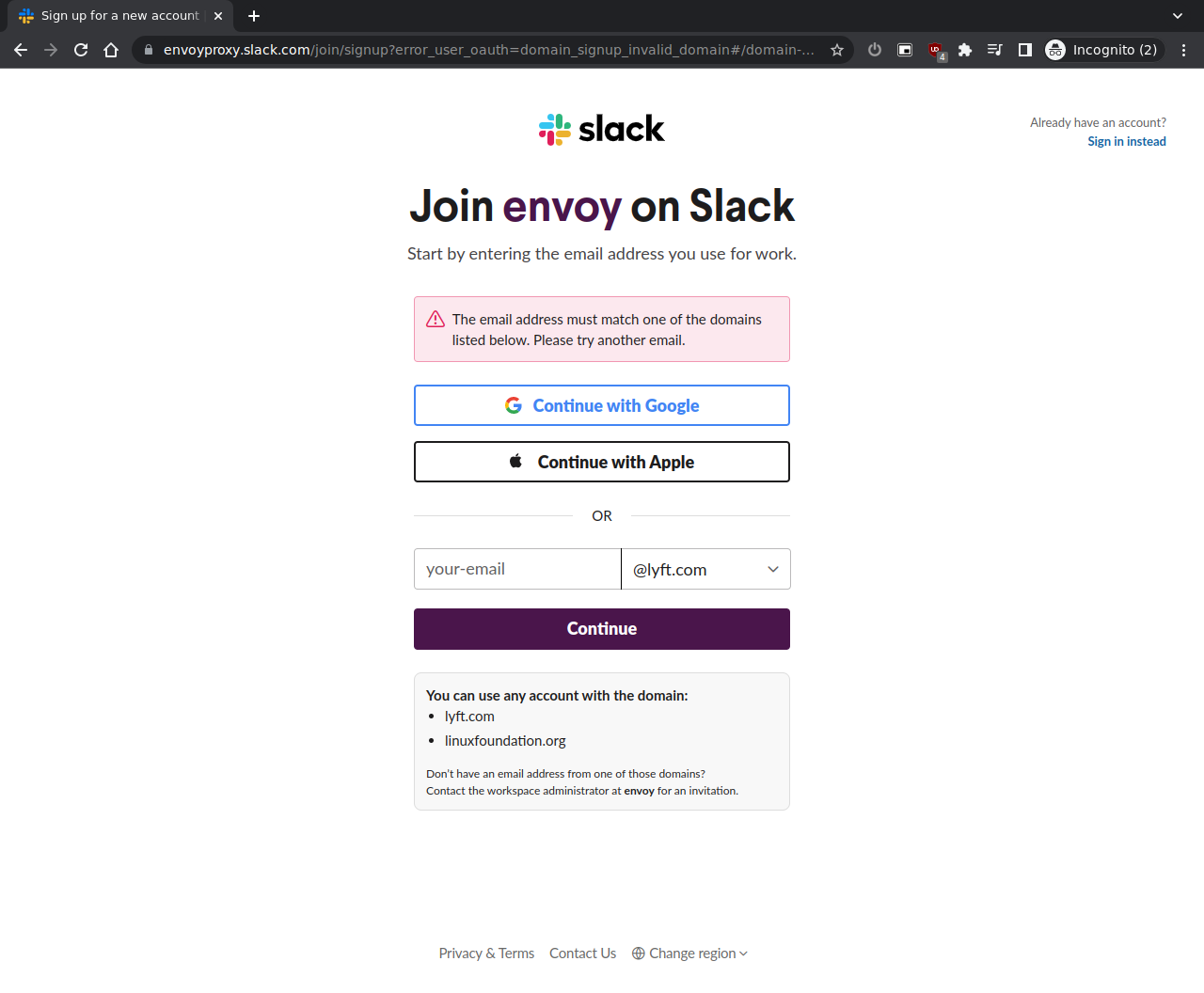Click the Extensions puzzle icon in the toolbar
Image resolution: width=1204 pixels, height=993 pixels.
tap(965, 49)
